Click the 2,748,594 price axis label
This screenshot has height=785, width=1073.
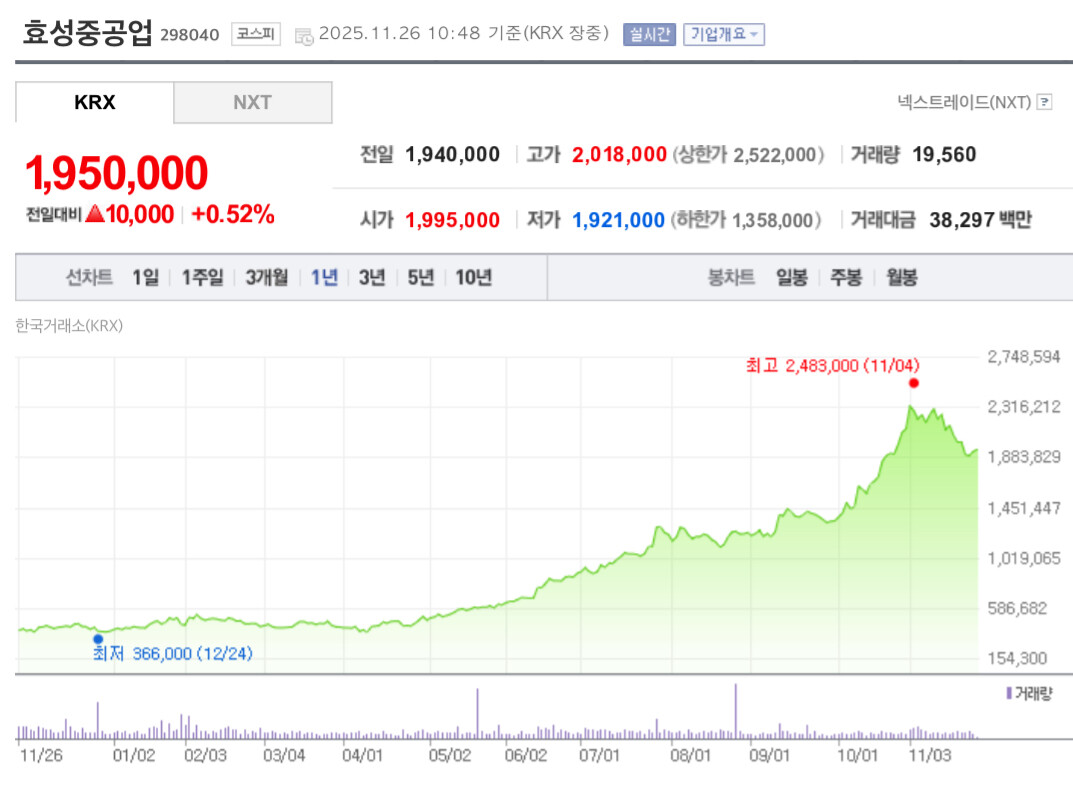(1024, 357)
